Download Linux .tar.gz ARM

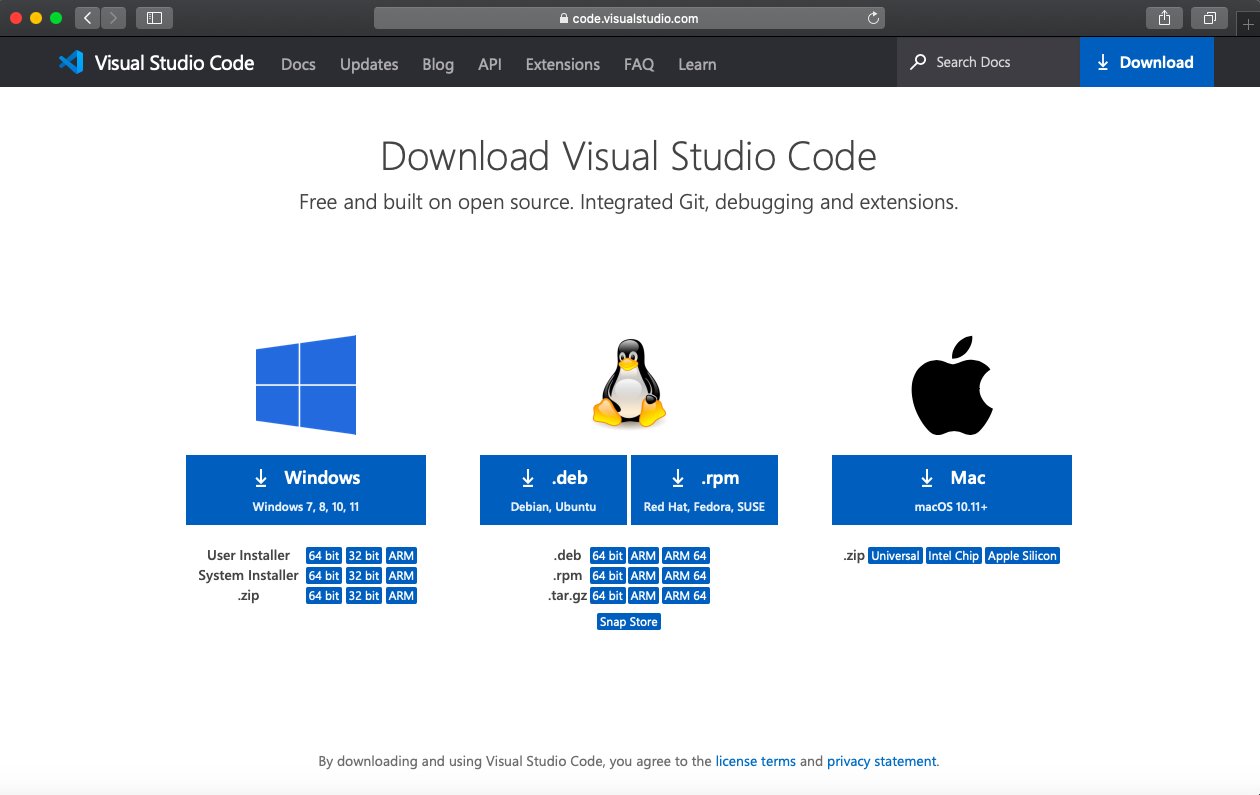[x=643, y=596]
